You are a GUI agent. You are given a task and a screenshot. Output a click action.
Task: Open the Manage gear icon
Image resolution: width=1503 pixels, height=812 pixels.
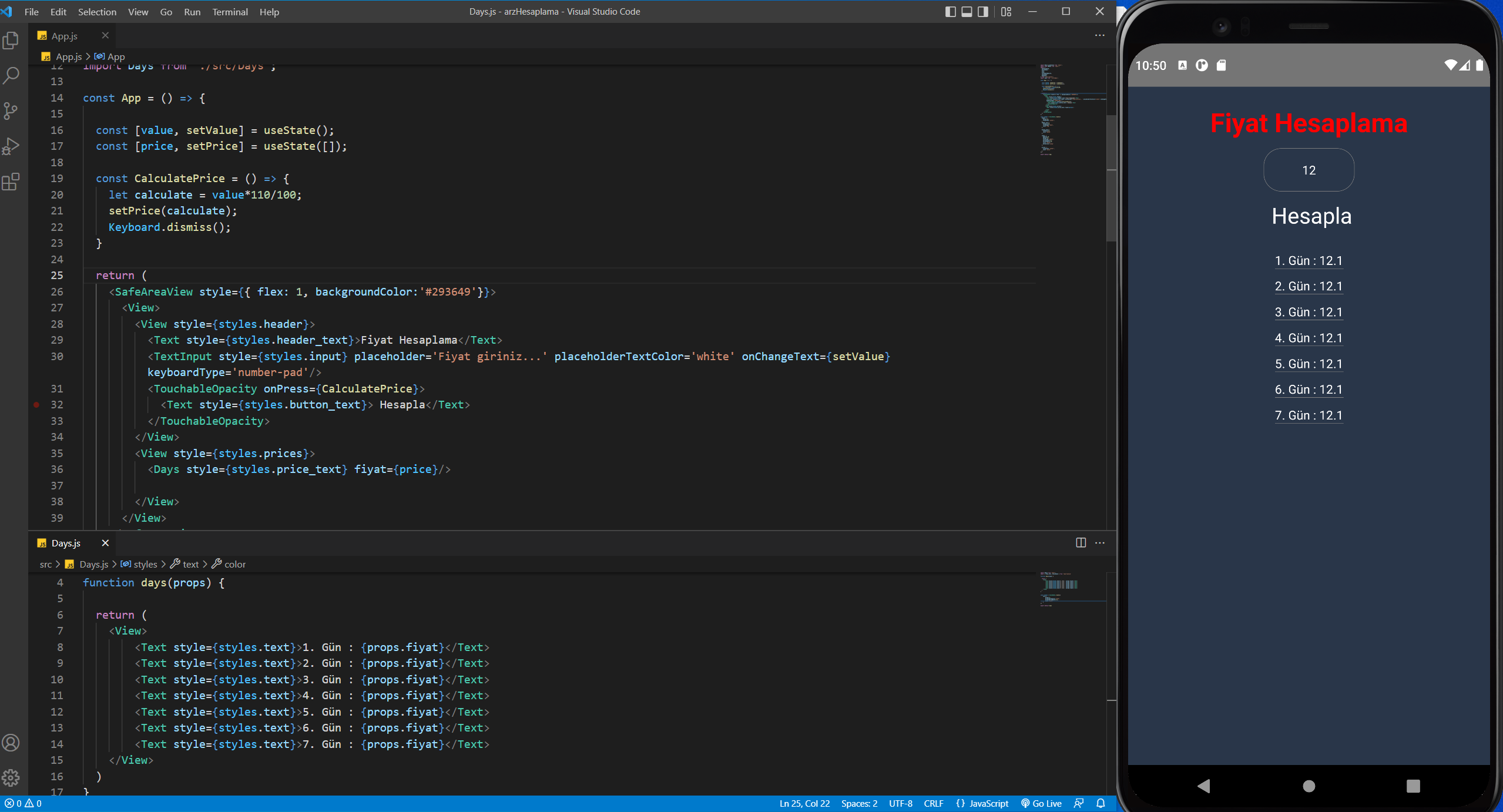11,778
